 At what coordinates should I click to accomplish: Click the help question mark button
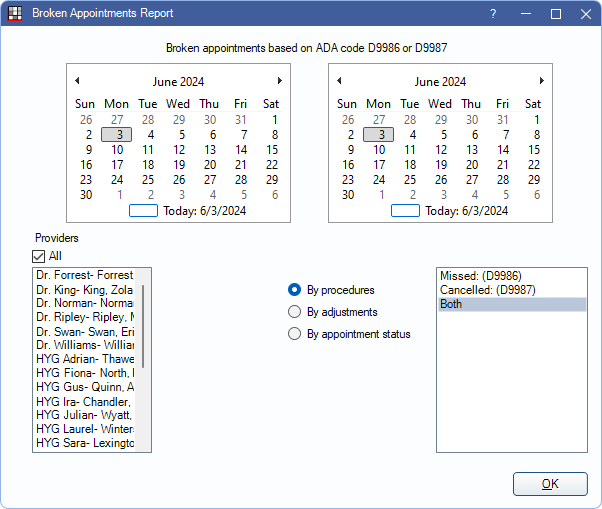492,14
